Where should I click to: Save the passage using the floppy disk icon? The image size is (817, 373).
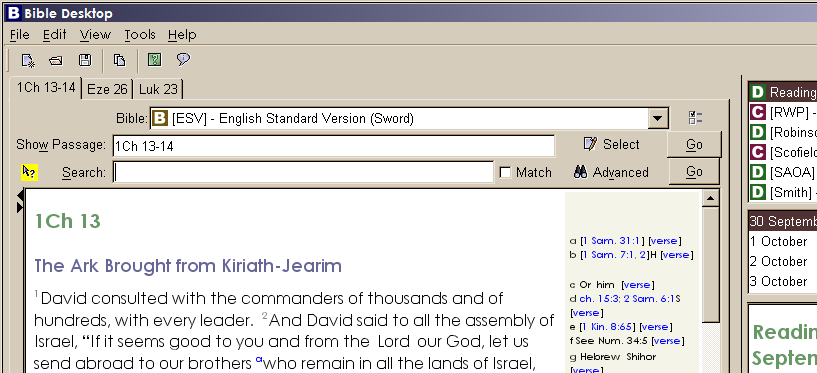point(85,60)
